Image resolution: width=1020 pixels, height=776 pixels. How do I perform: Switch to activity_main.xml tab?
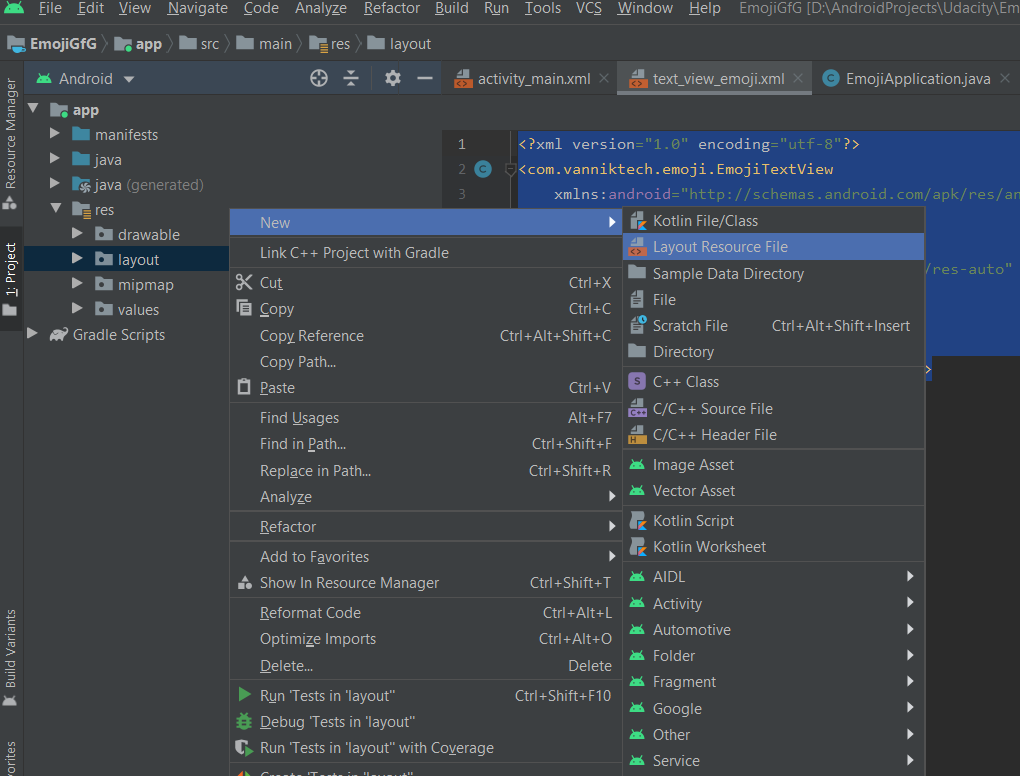pyautogui.click(x=534, y=79)
